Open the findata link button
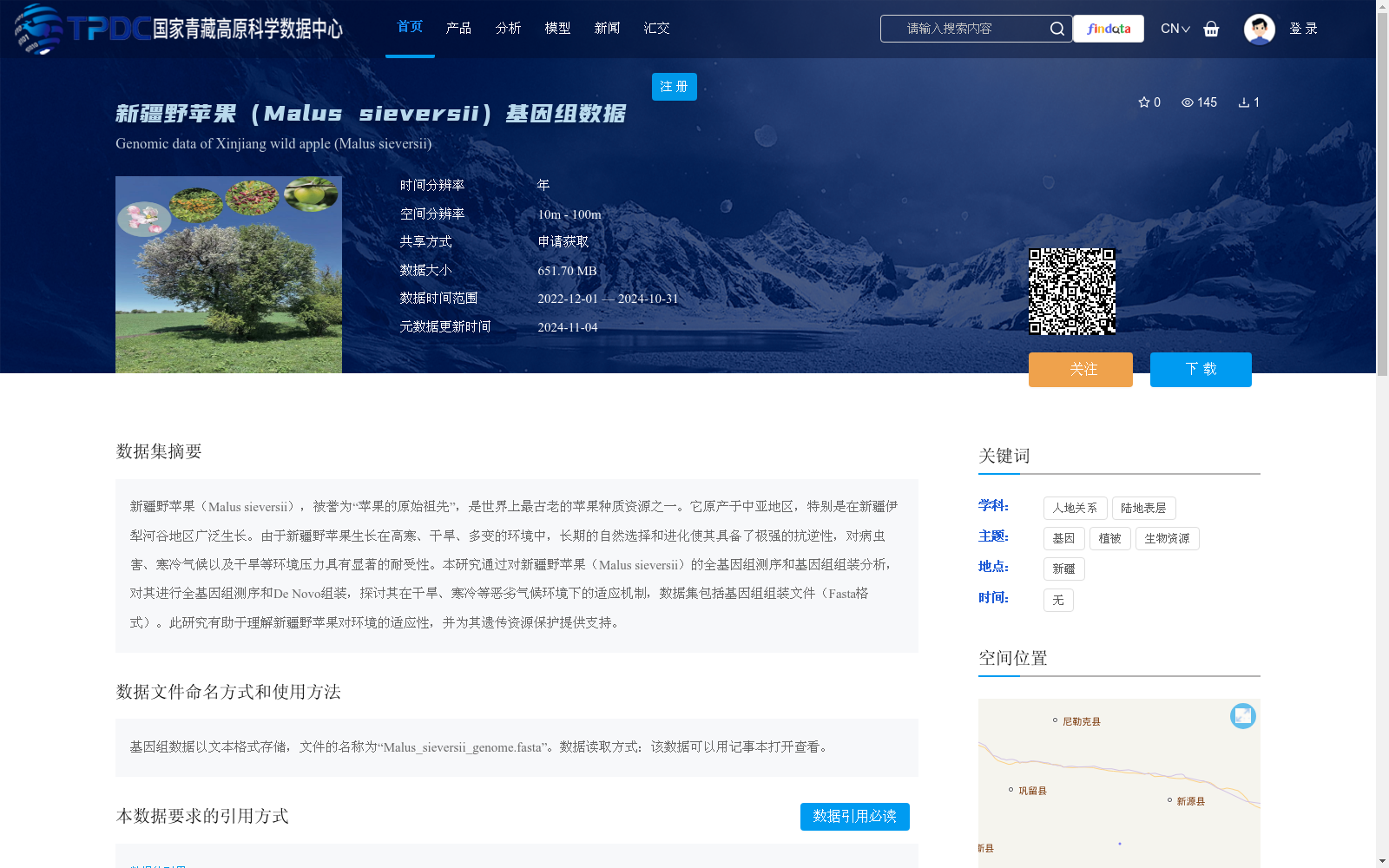 [x=1109, y=29]
